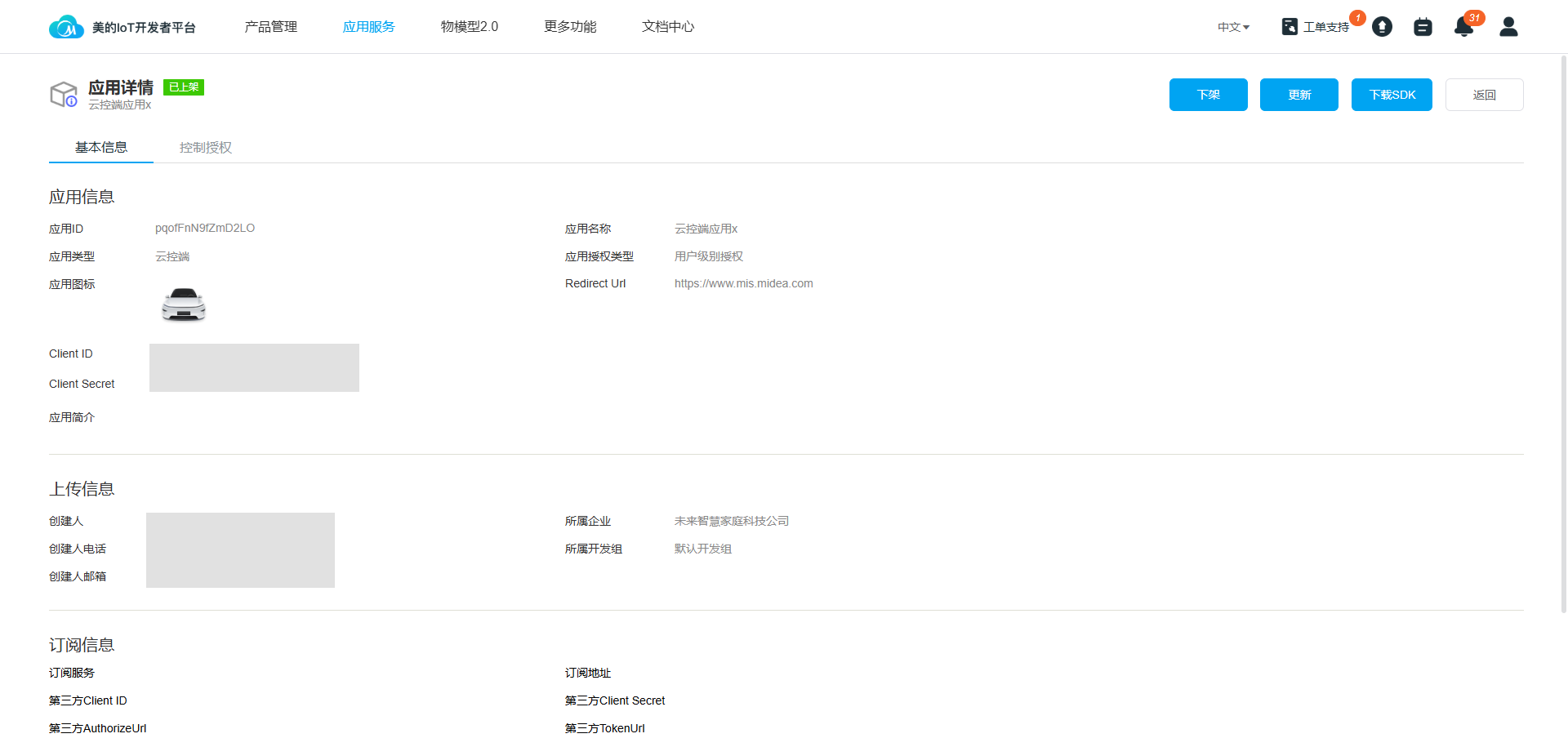
Task: Expand the 中文 language dropdown
Action: (x=1233, y=27)
